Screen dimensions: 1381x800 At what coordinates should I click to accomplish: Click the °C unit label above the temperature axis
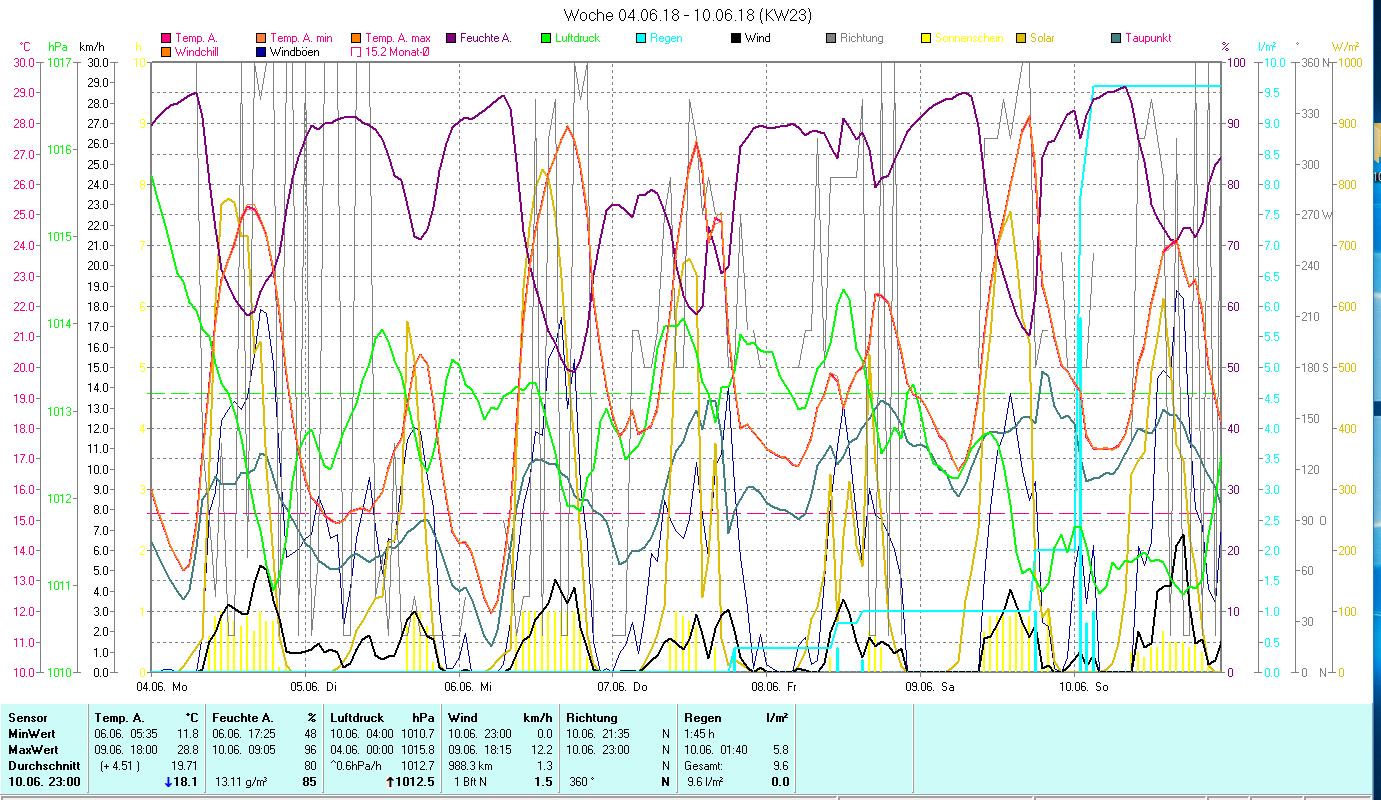coord(24,47)
